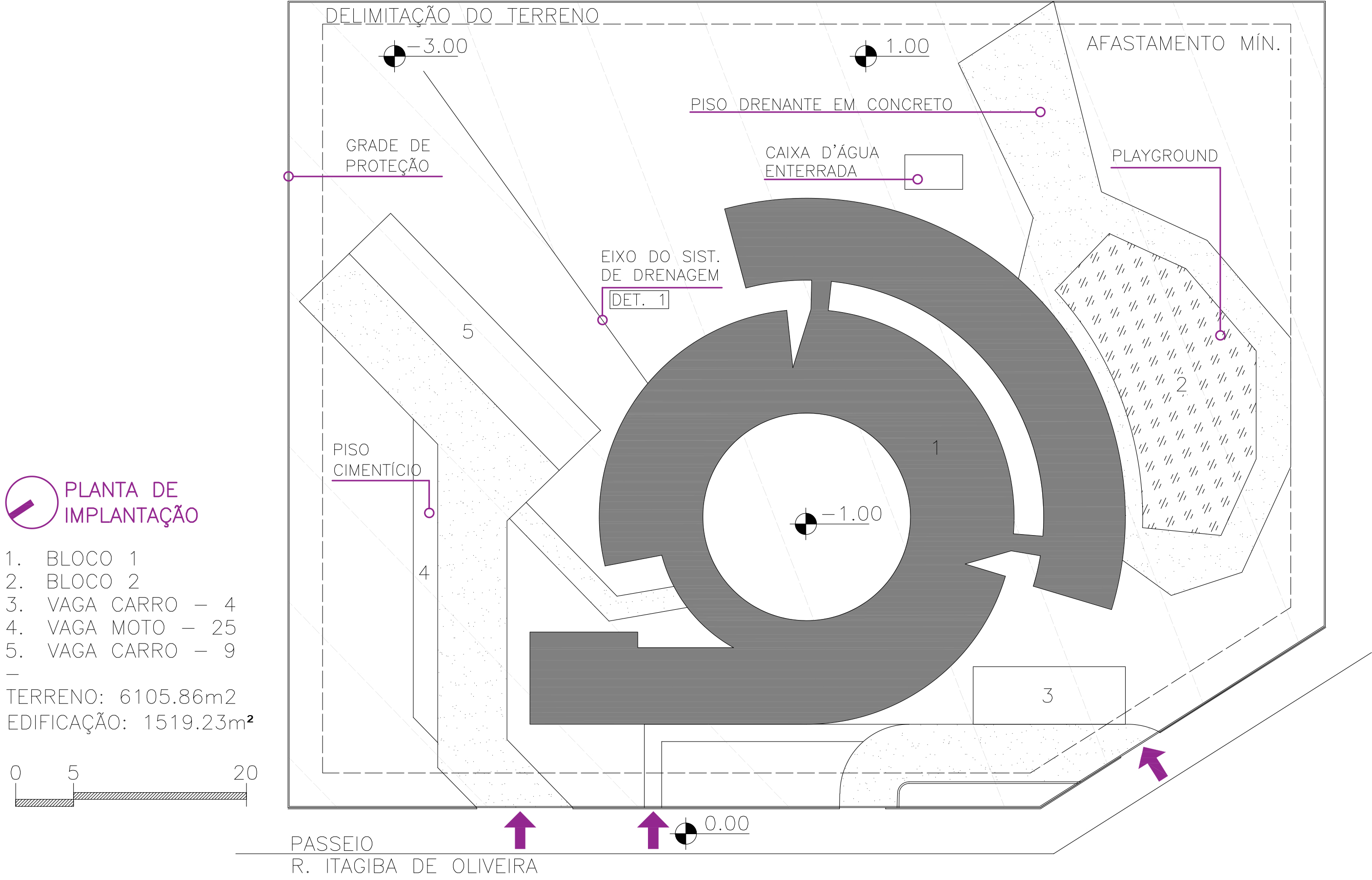Click the EIXO DO SIST. DE DRENAGEM label
The height and width of the screenshot is (880, 1372).
point(661,266)
